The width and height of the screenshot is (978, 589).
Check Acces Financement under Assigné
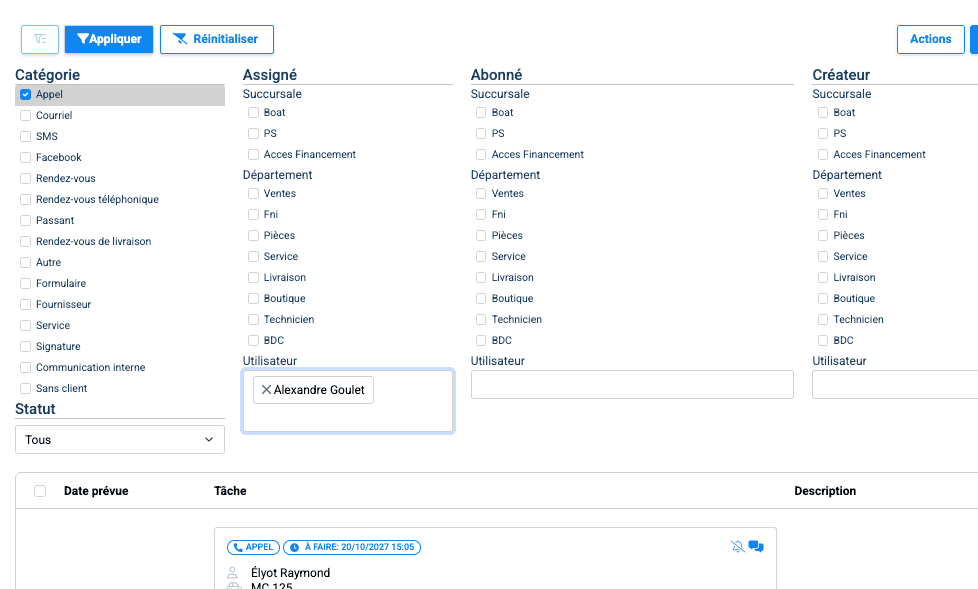253,155
